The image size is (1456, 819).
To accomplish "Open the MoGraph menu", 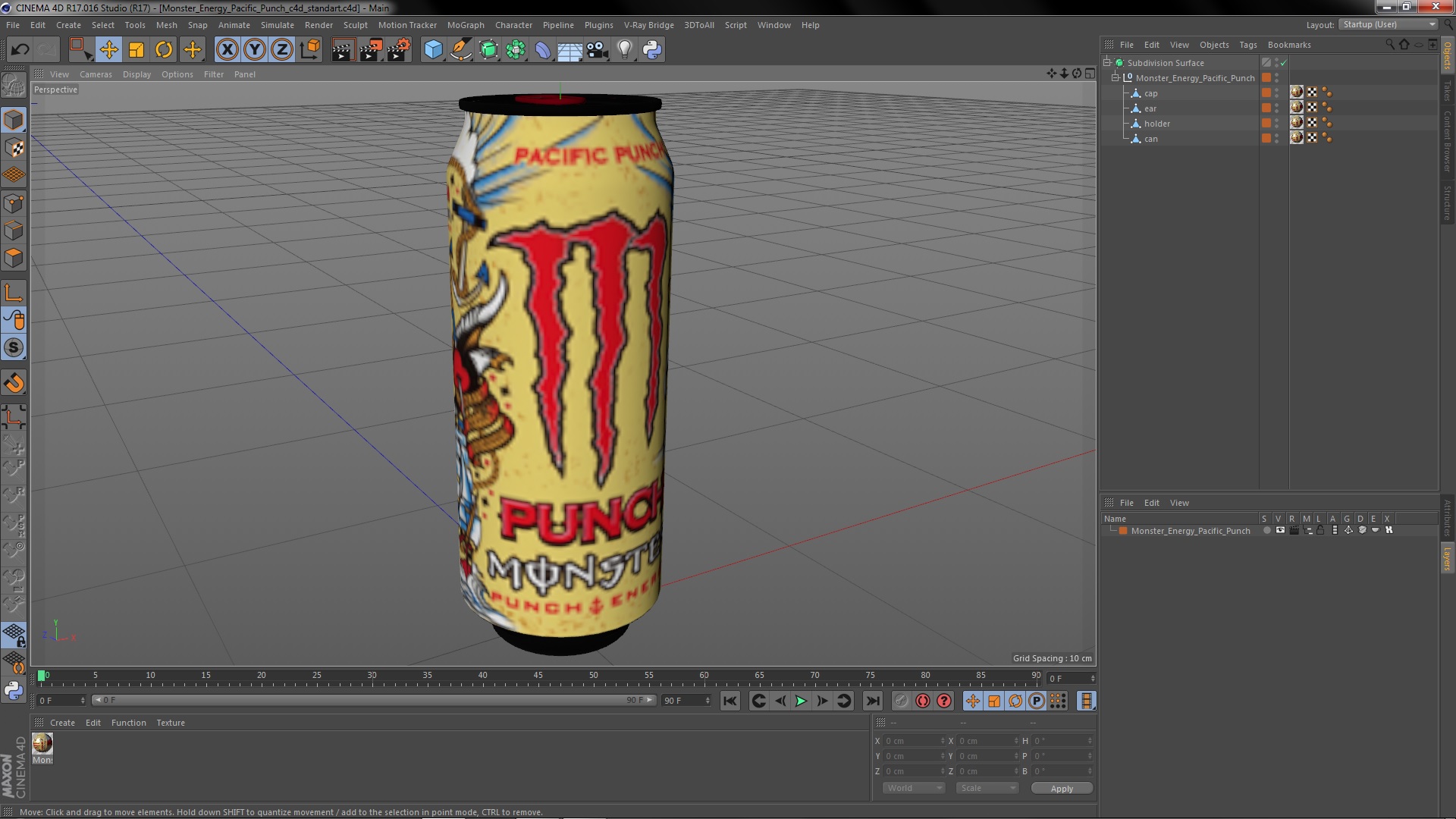I will coord(466,25).
